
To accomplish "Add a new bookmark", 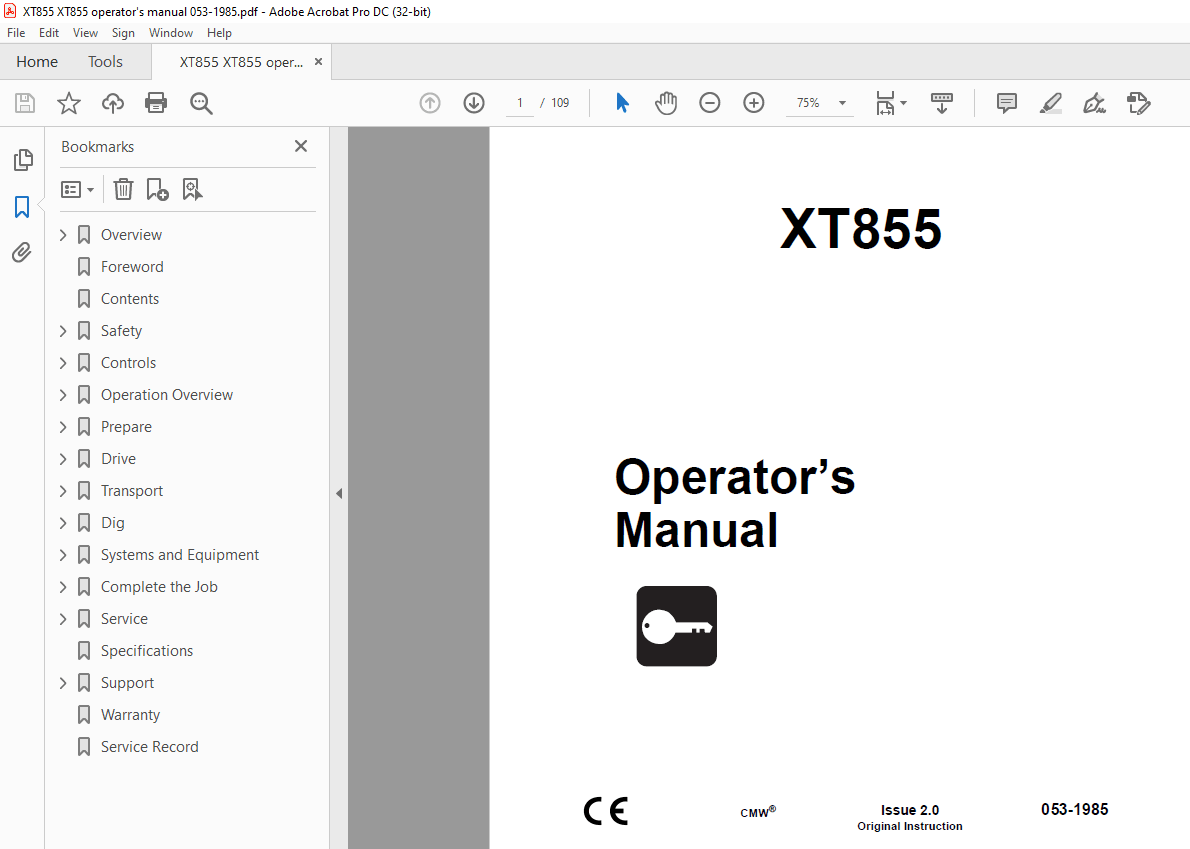I will pos(157,189).
